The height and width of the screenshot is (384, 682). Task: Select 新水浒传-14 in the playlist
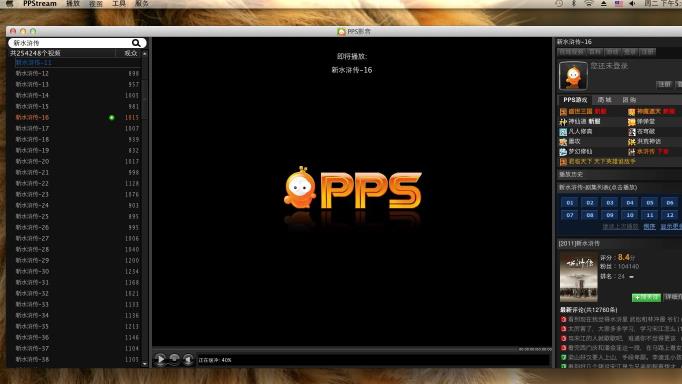pyautogui.click(x=77, y=95)
